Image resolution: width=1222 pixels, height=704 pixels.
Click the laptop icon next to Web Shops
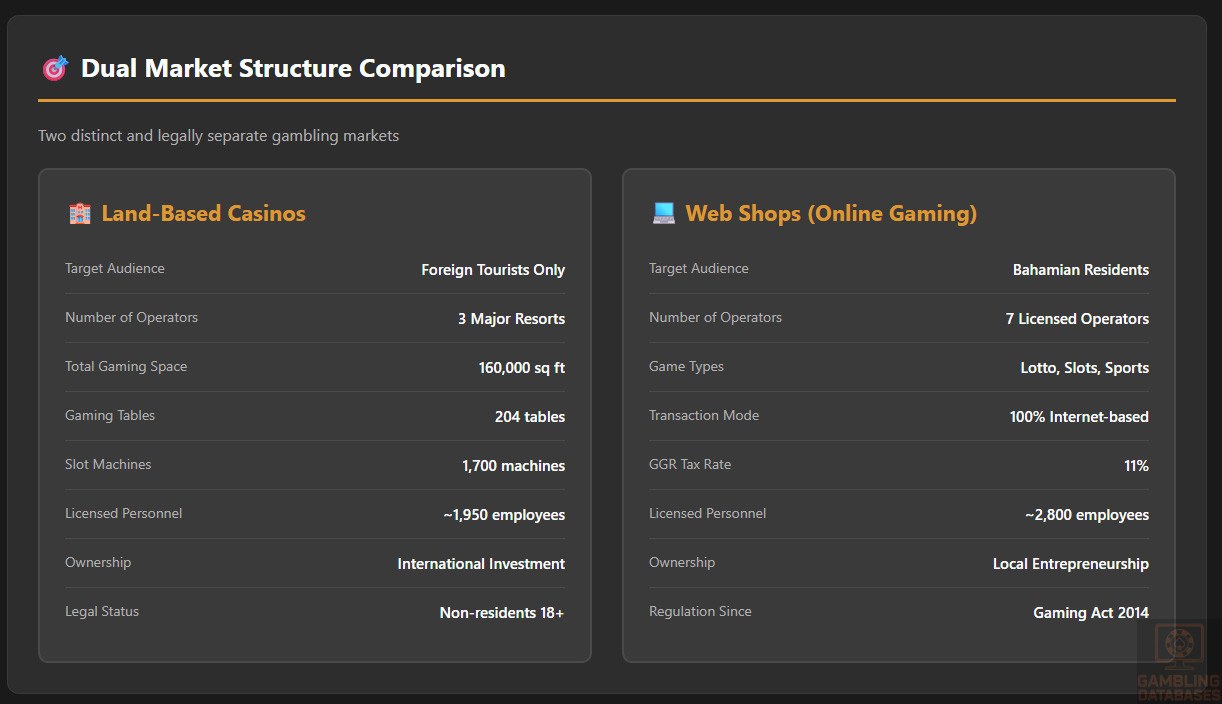tap(663, 213)
